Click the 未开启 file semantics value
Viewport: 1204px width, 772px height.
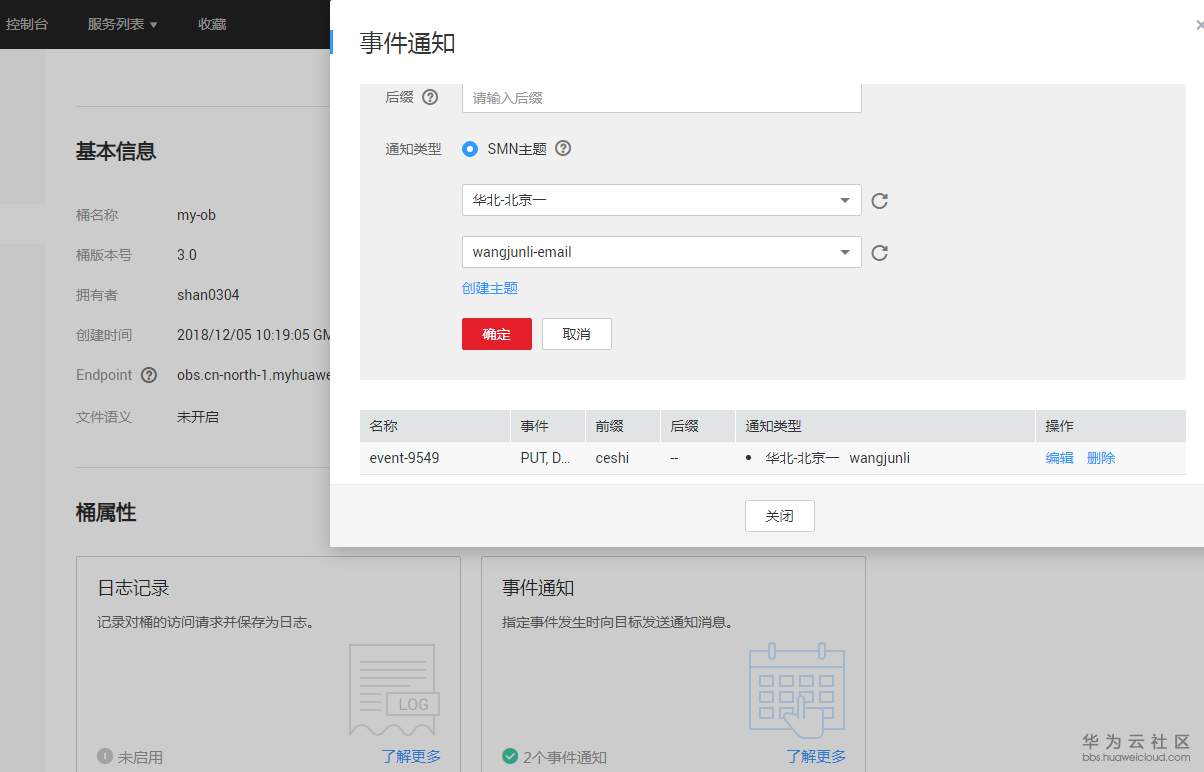coord(198,416)
